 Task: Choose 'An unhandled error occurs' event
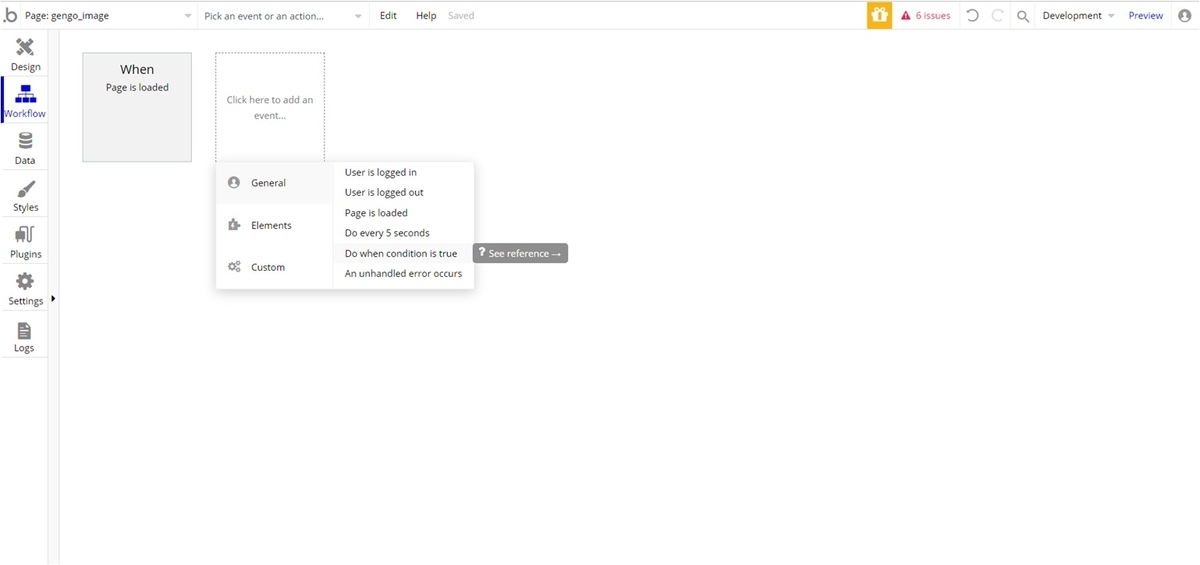tap(403, 274)
